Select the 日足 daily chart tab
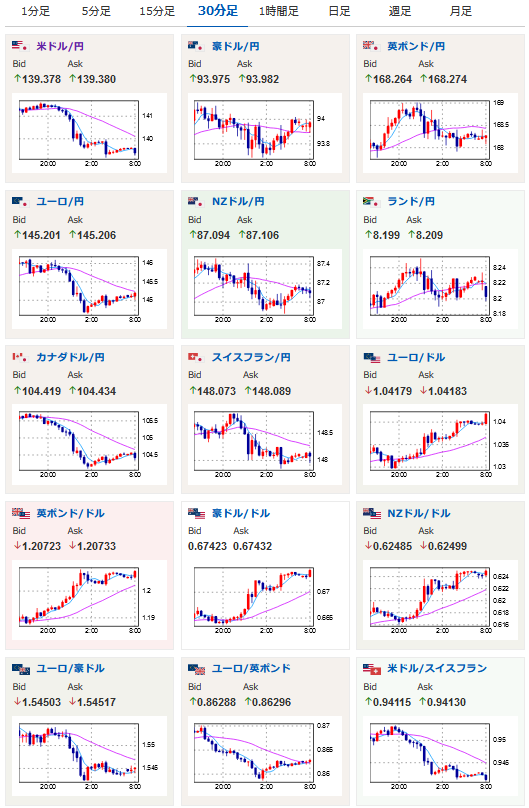This screenshot has height=808, width=529. point(339,11)
